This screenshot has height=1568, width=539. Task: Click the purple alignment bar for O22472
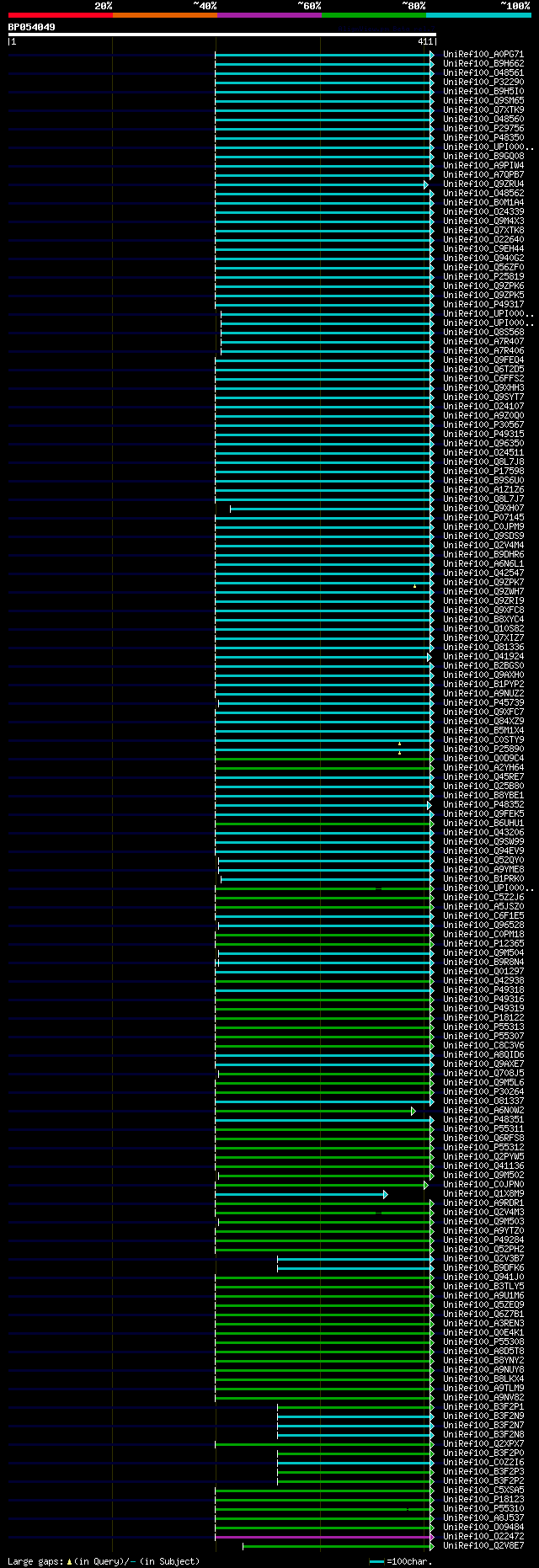323,1537
